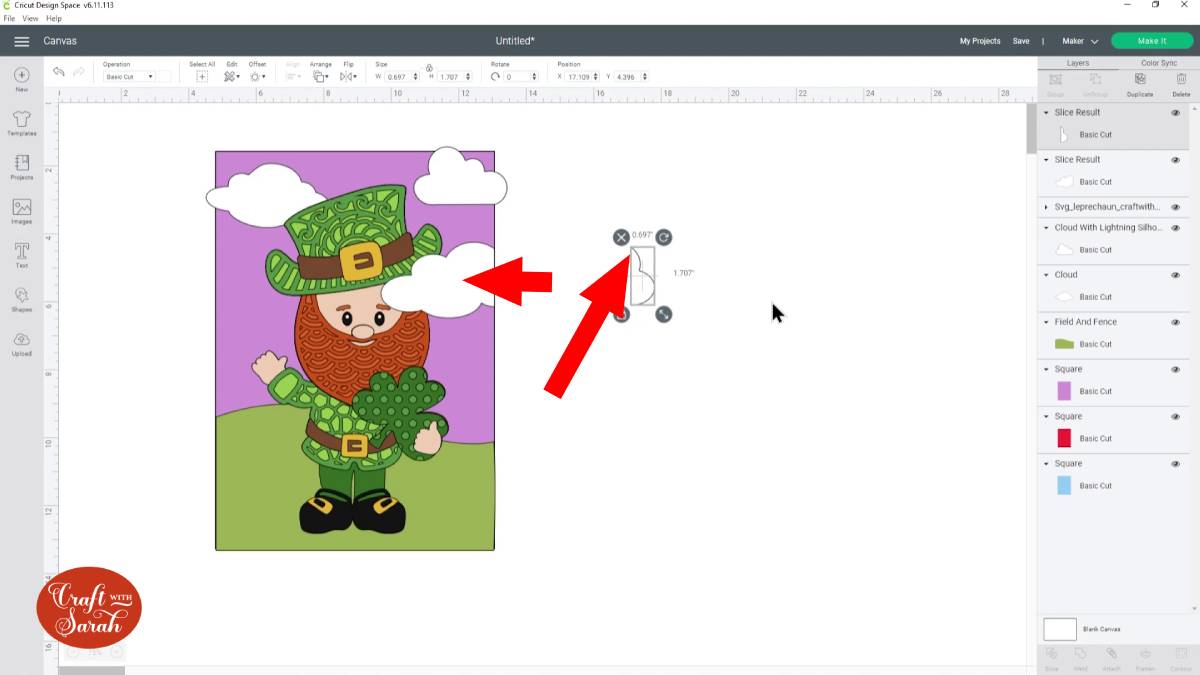The width and height of the screenshot is (1200, 675).
Task: Click the operation color swatch in toolbar
Action: point(164,76)
